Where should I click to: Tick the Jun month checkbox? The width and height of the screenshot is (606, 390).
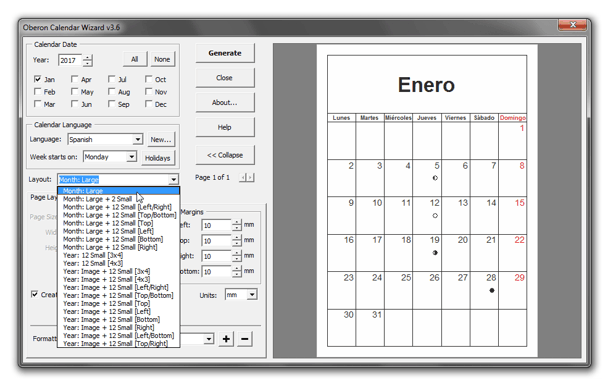pyautogui.click(x=75, y=104)
